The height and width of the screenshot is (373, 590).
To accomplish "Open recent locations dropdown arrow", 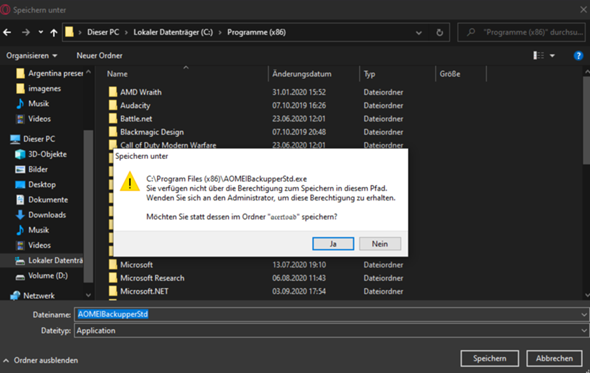I will tap(41, 33).
